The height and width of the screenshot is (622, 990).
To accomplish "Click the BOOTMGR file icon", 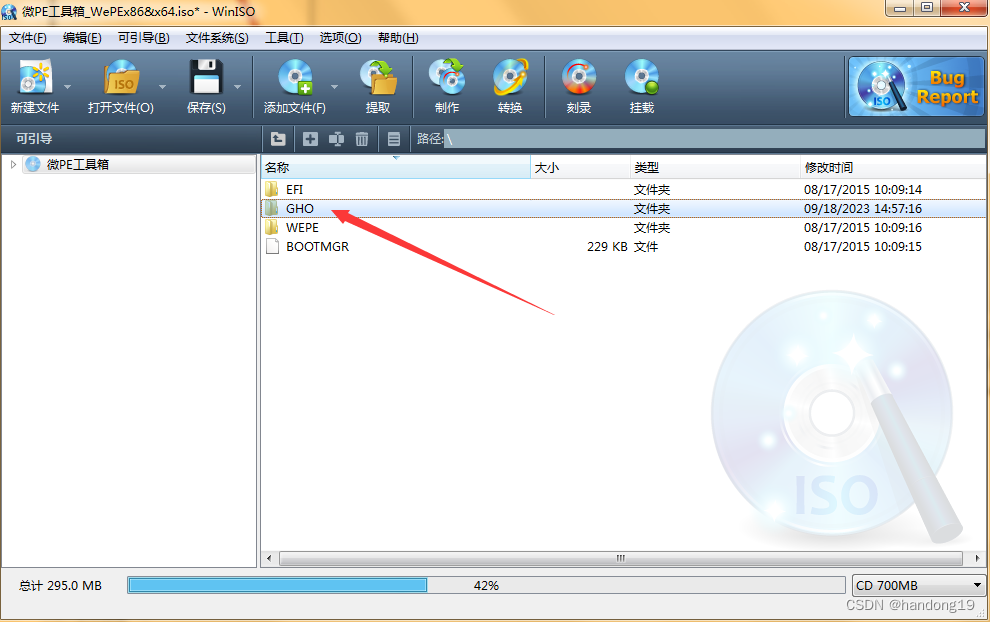I will point(272,246).
